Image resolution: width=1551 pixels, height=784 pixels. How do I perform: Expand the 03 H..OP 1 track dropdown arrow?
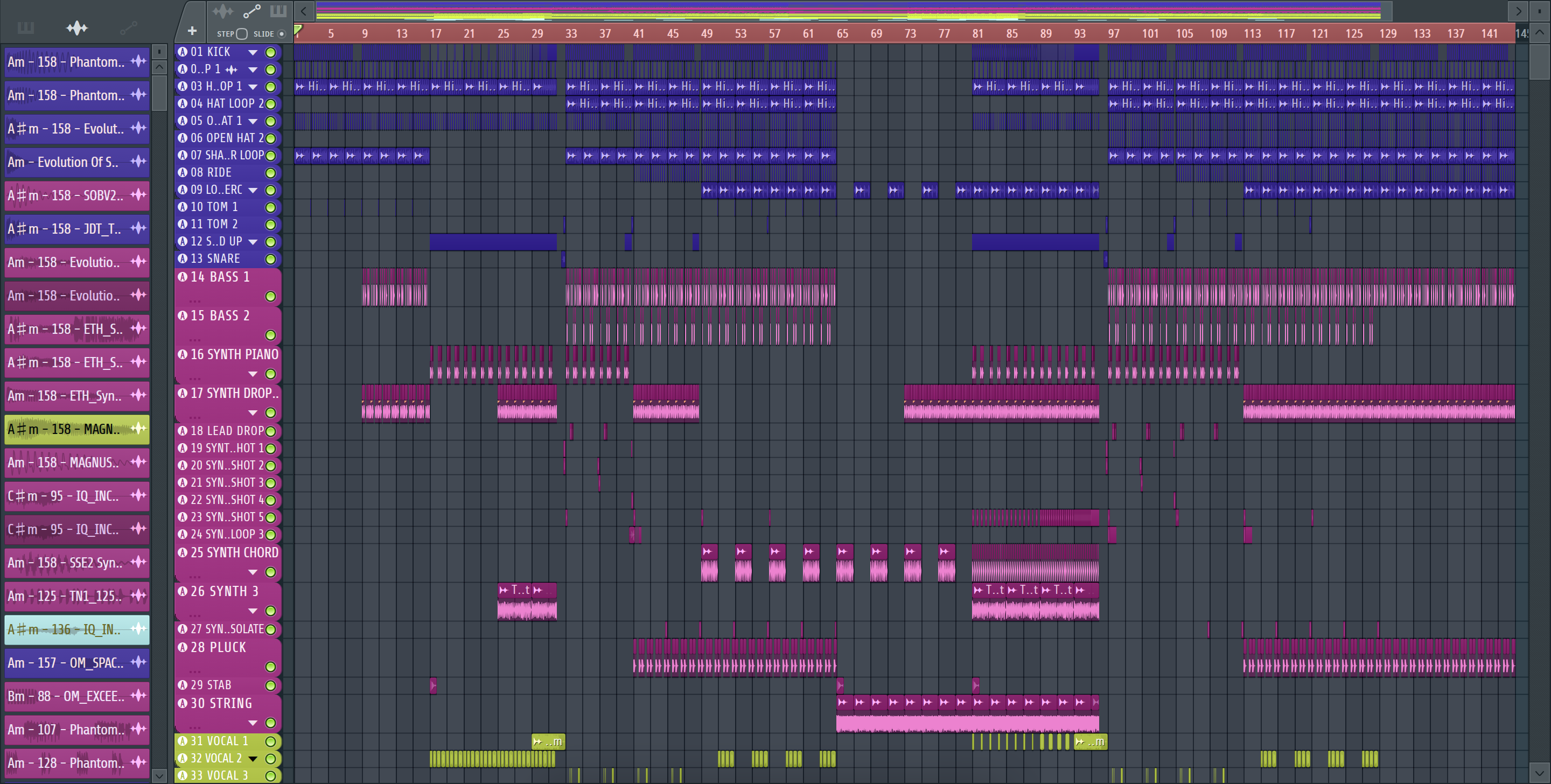[253, 87]
